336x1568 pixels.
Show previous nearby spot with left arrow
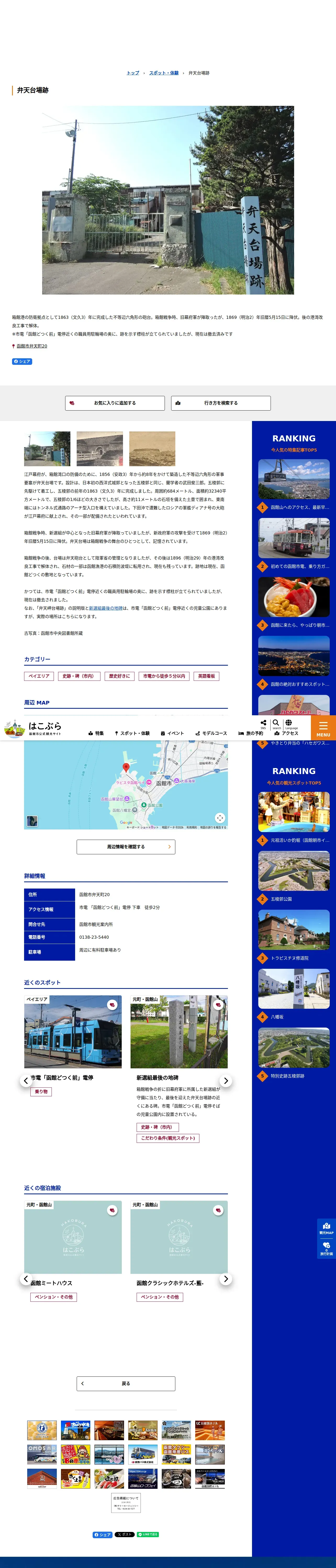coord(26,1080)
